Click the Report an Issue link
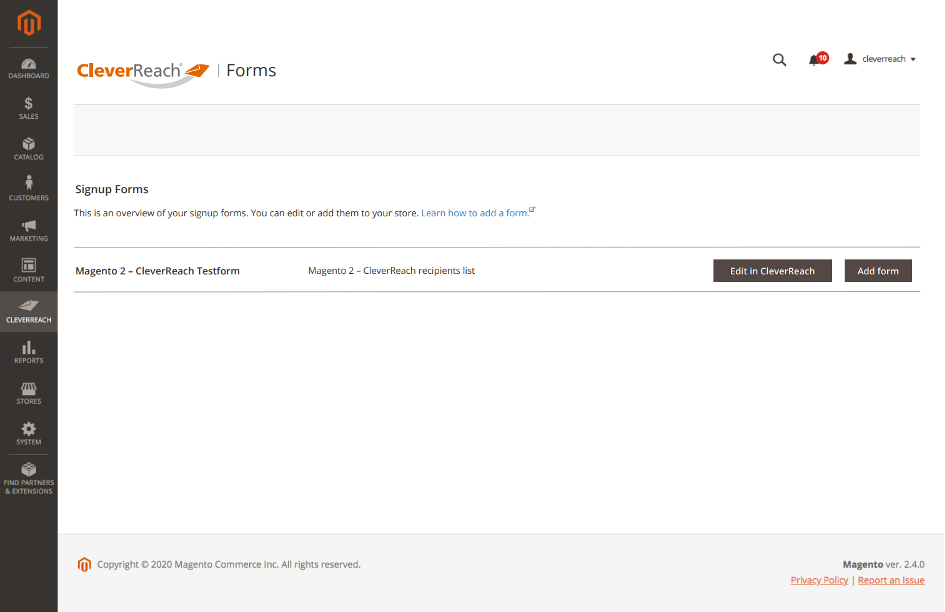This screenshot has height=612, width=945. coord(891,580)
